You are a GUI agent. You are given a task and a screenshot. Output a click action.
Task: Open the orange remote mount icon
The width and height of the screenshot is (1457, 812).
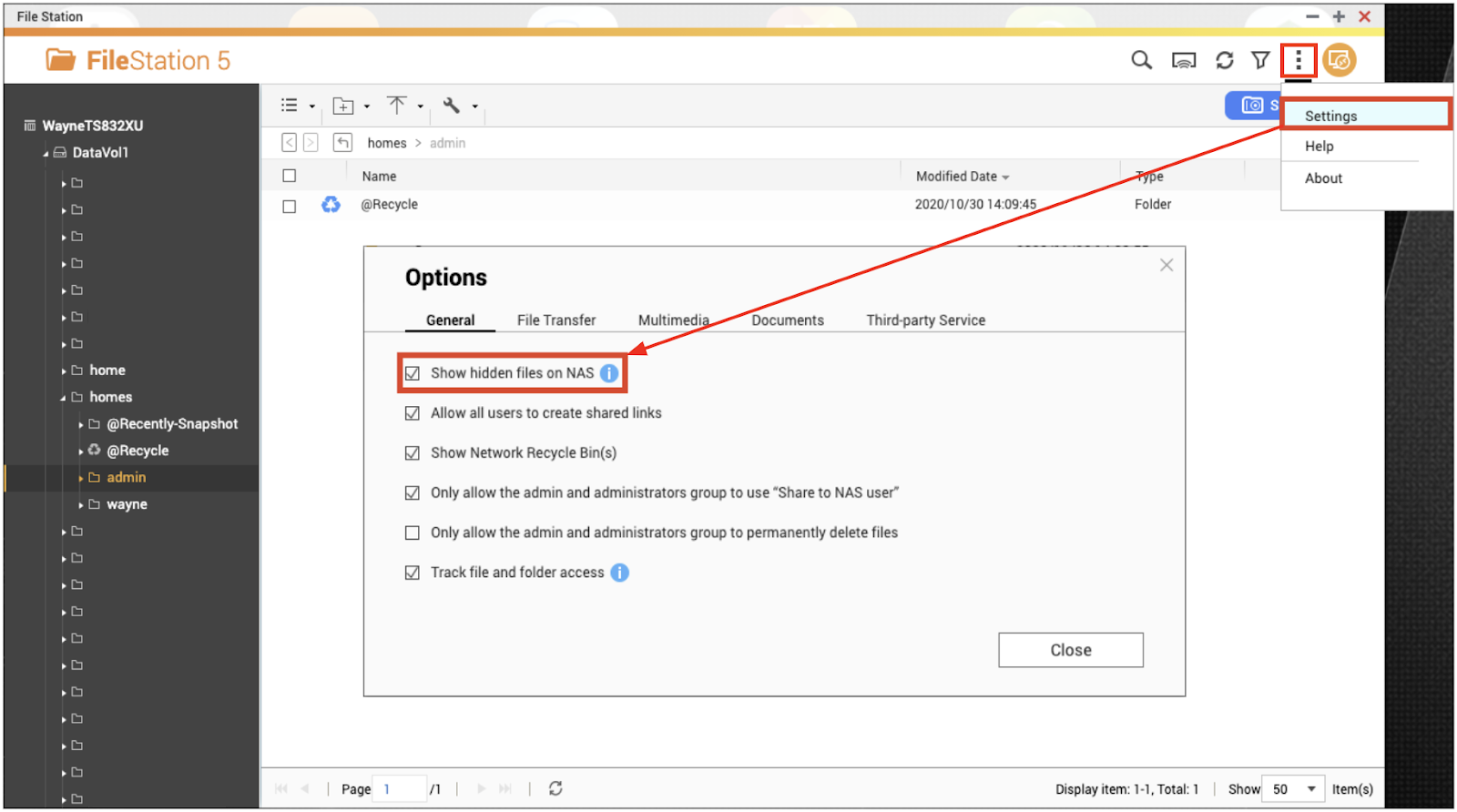[1340, 60]
